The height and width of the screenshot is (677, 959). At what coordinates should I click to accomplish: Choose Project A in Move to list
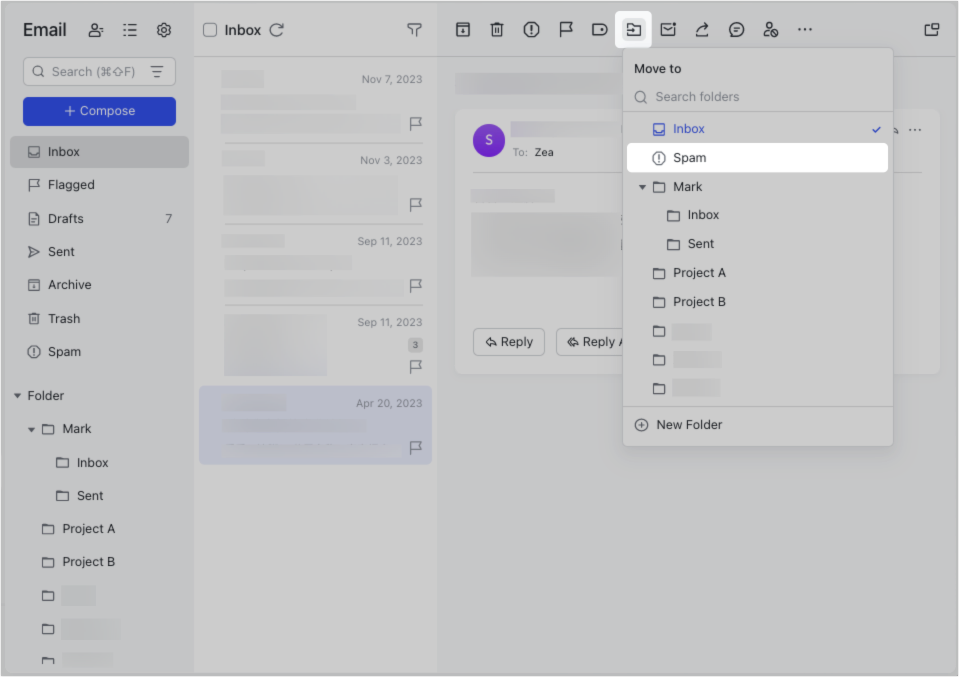click(699, 273)
